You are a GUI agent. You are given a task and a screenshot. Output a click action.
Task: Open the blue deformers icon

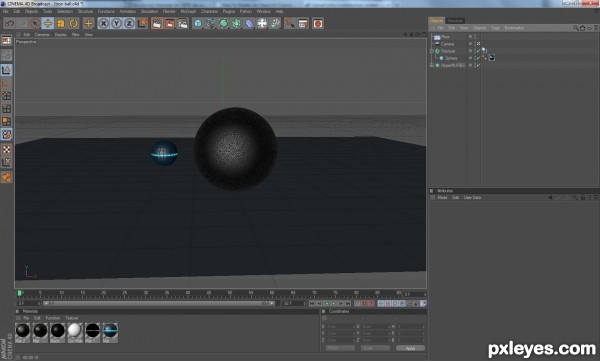point(249,24)
